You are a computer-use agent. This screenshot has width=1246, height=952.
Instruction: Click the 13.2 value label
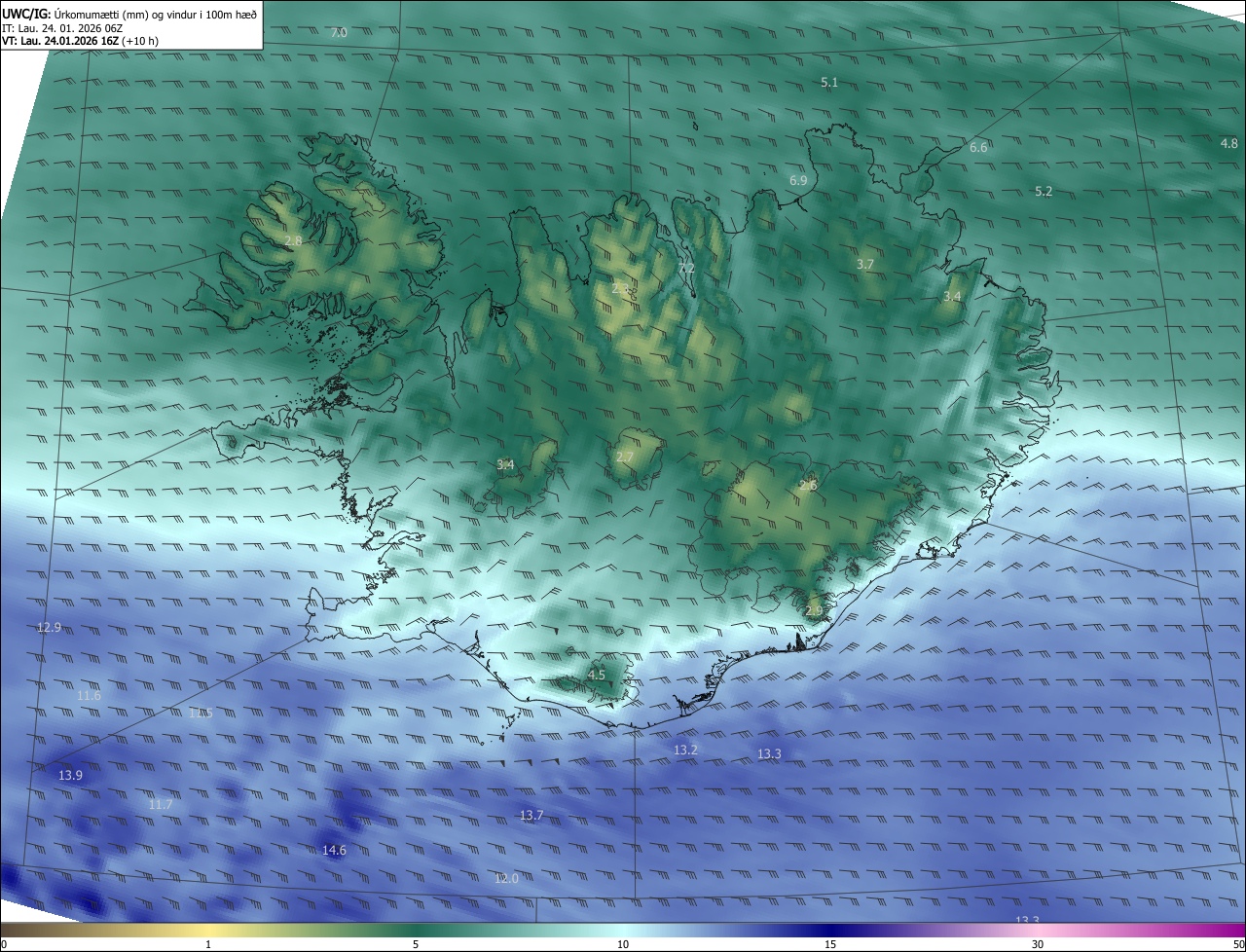point(685,751)
